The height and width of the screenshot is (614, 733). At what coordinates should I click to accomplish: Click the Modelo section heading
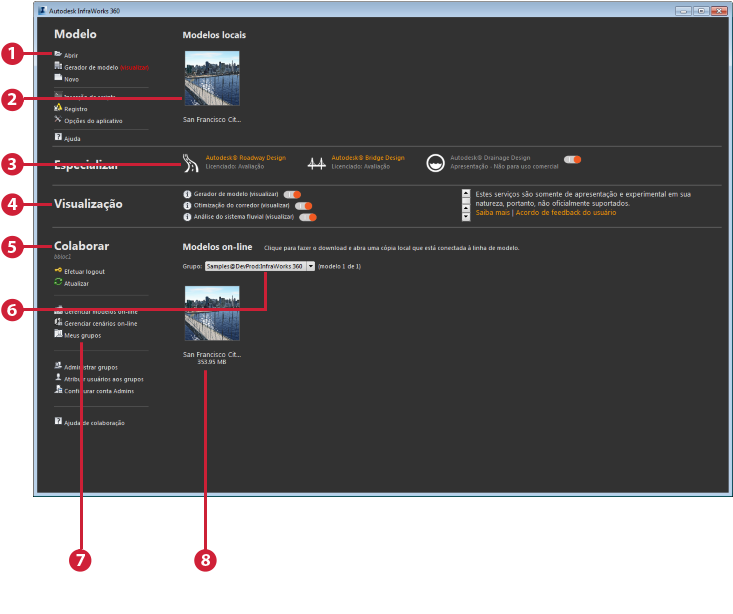[75, 34]
